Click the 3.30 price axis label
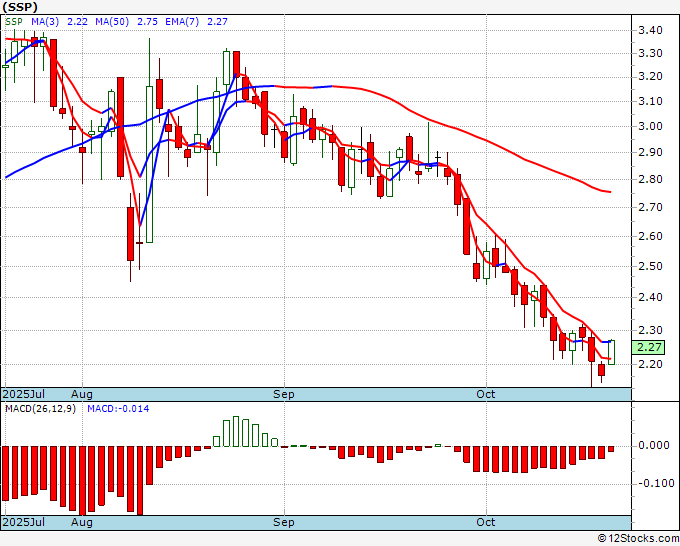Viewport: 680px width, 546px height. (x=650, y=53)
